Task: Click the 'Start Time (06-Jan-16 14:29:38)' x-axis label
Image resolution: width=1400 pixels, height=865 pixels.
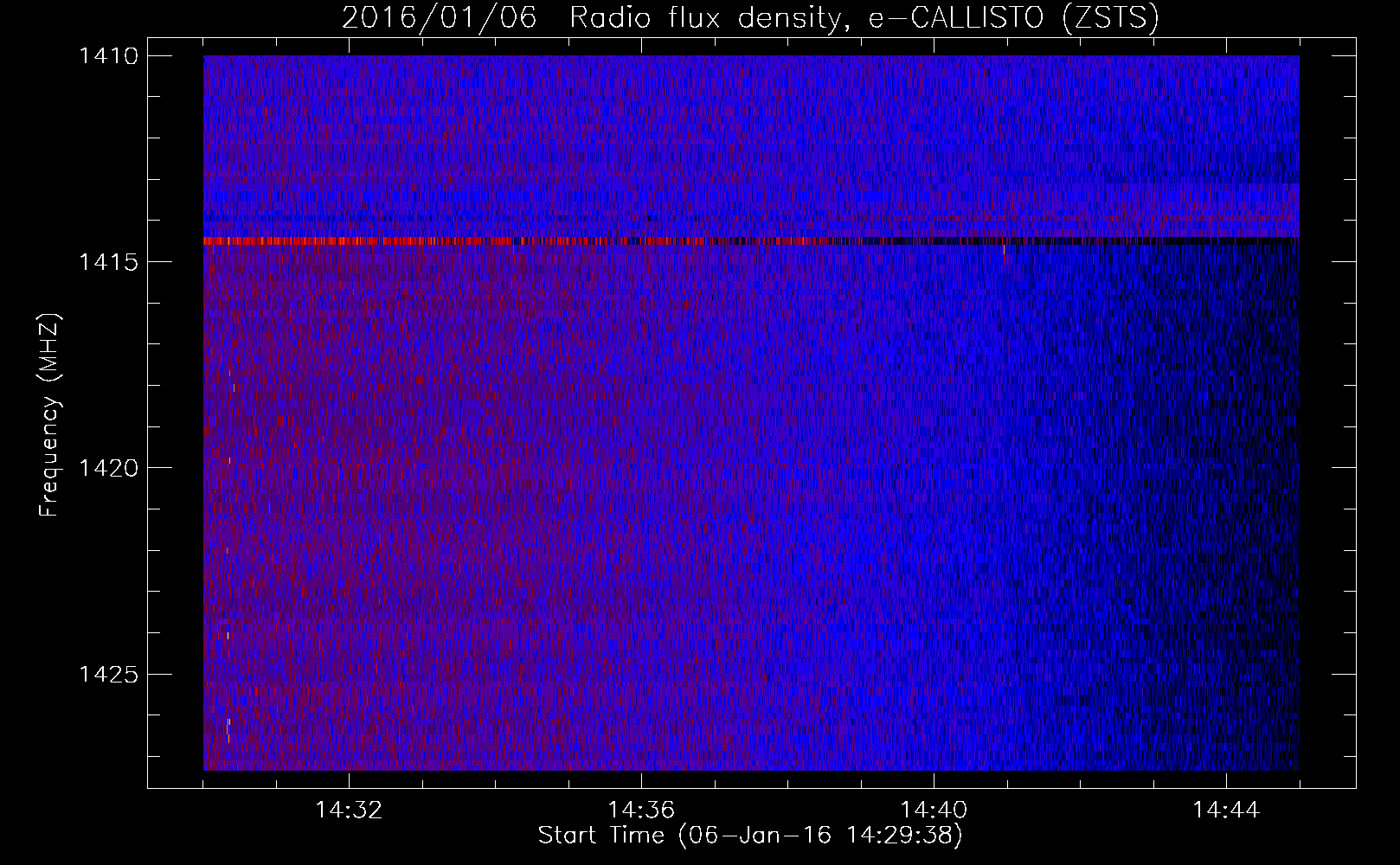Action: (750, 836)
